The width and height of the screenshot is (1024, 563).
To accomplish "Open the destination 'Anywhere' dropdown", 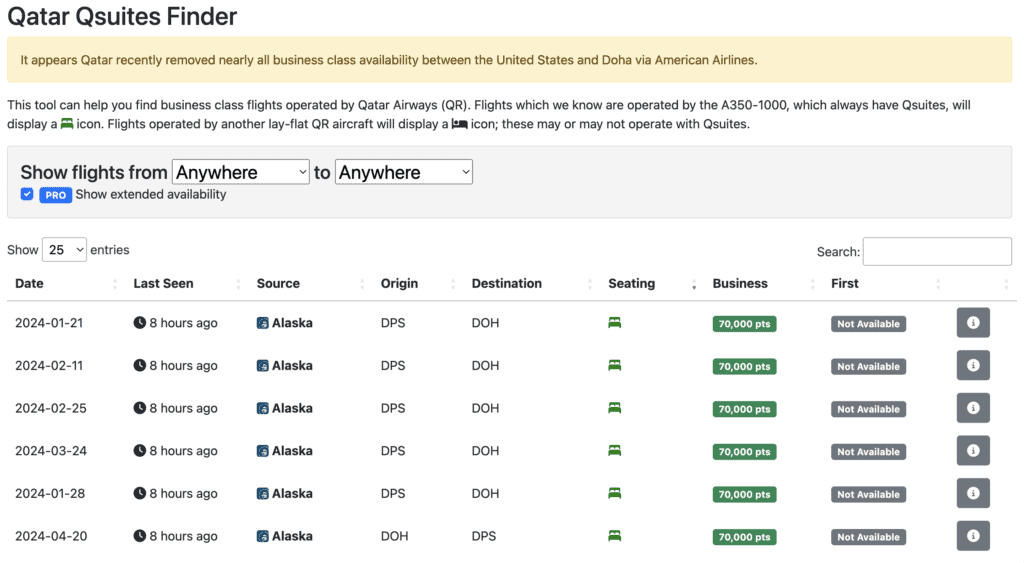I will pos(404,172).
